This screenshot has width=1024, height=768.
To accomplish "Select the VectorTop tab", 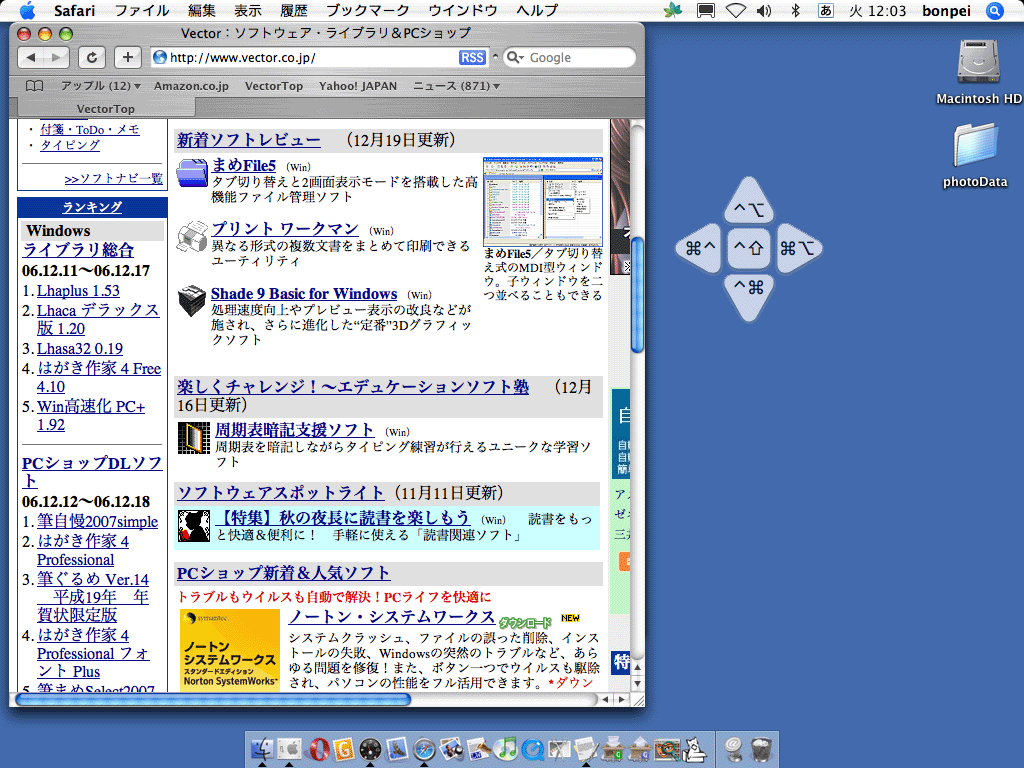I will pos(105,108).
